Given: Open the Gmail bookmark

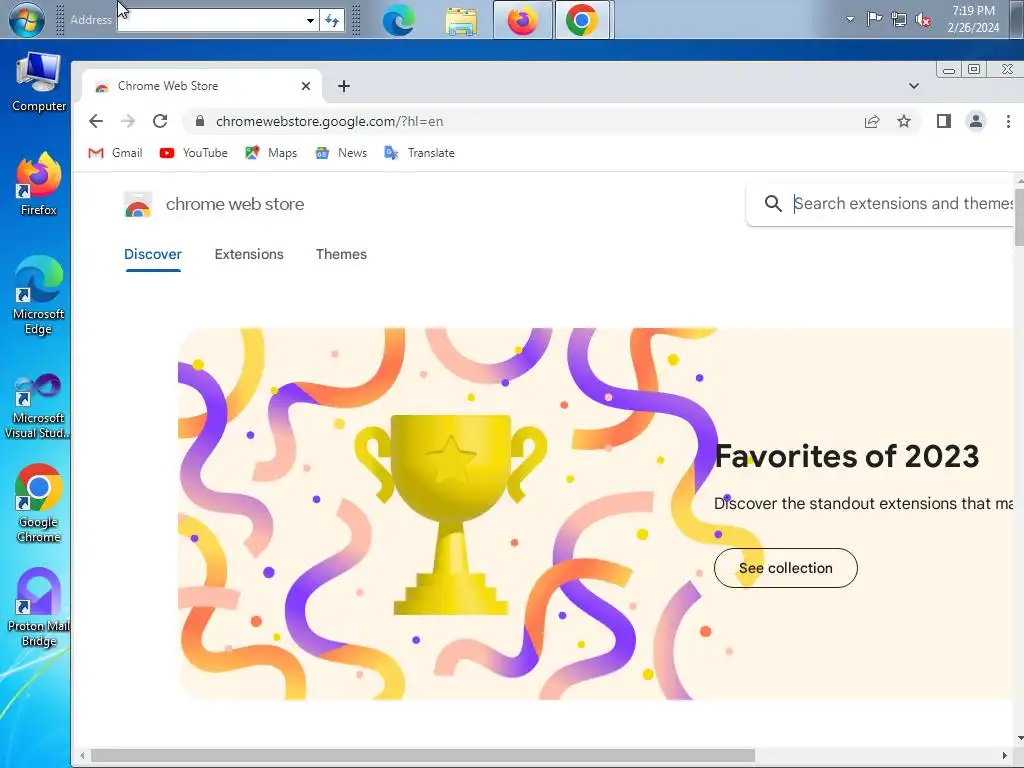Looking at the screenshot, I should coord(115,153).
